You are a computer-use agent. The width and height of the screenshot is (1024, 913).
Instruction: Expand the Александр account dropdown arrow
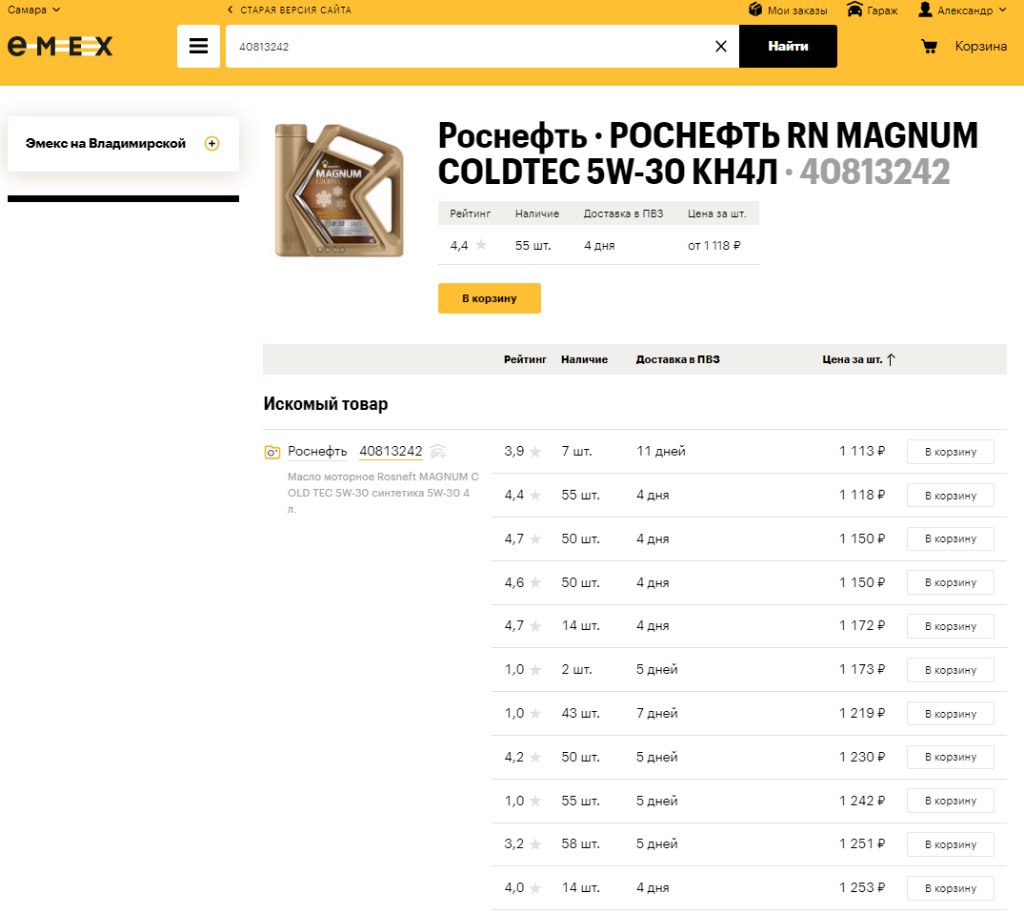[x=1002, y=10]
